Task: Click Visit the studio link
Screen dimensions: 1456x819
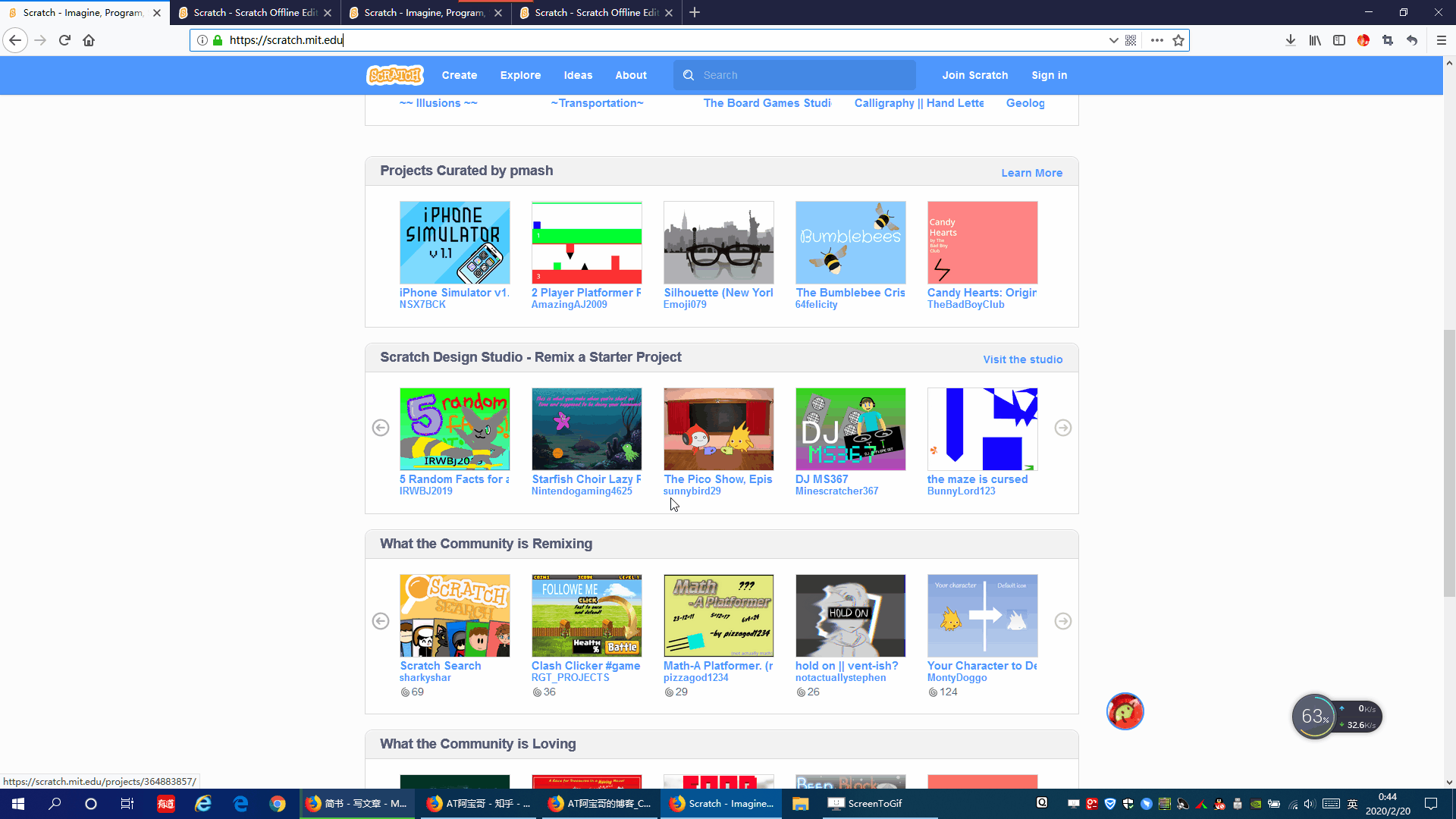Action: [x=1022, y=359]
